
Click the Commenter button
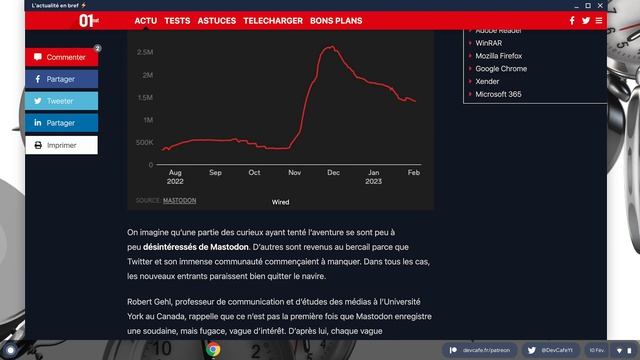62,57
